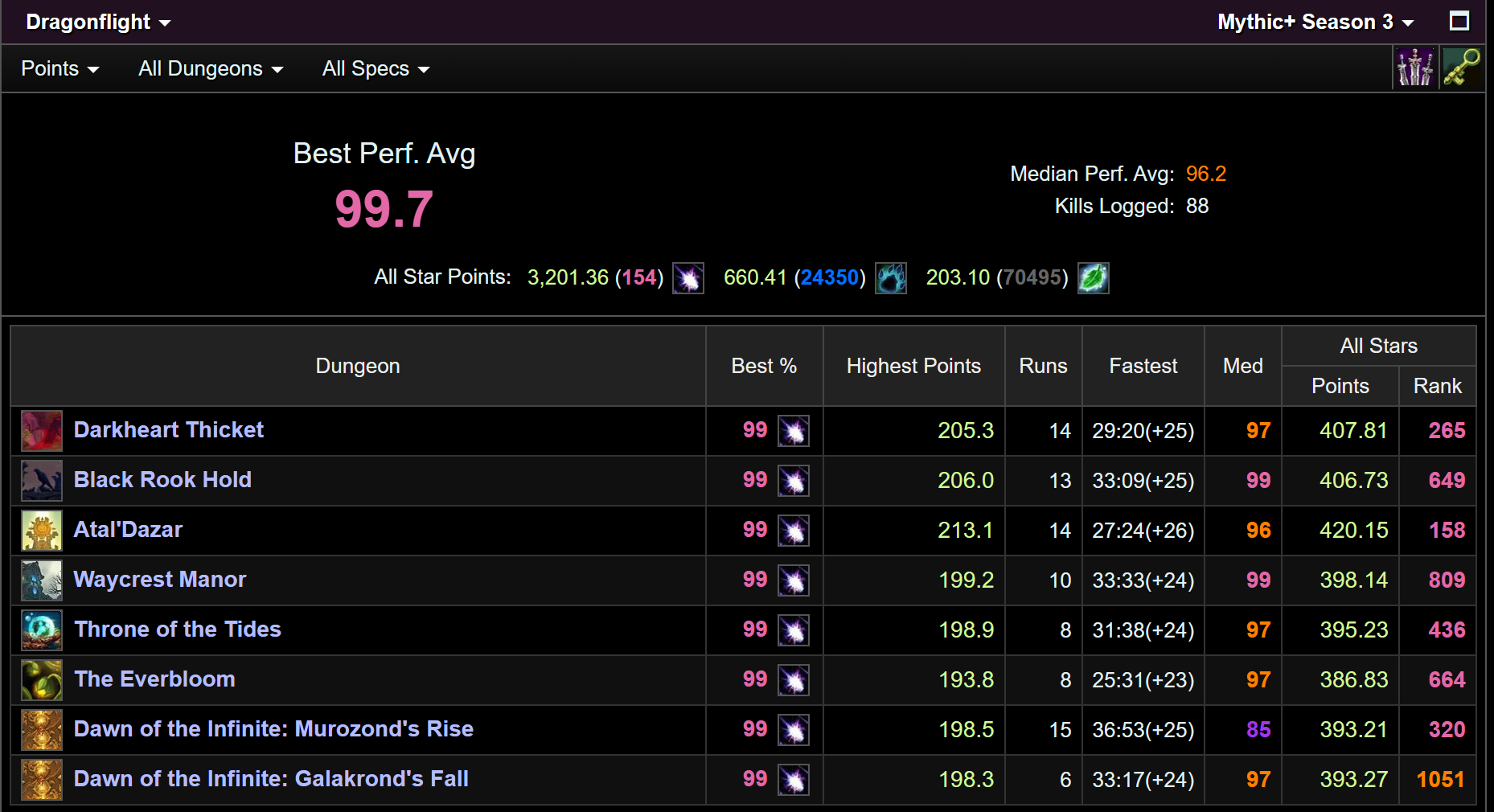Click the 85 median value
This screenshot has width=1494, height=812.
pos(1258,730)
